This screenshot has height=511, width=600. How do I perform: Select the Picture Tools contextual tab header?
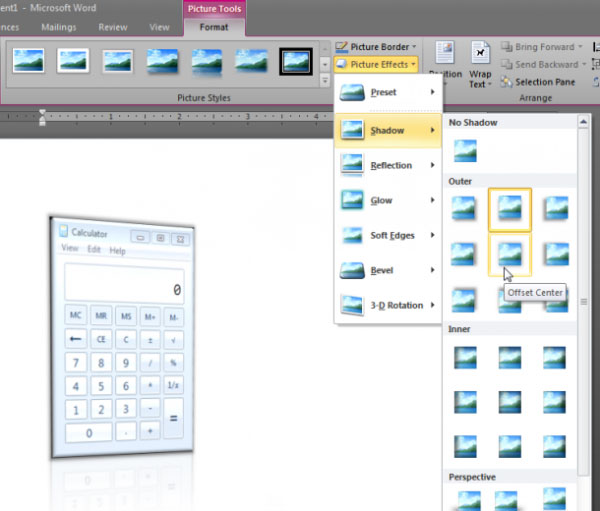tap(214, 9)
